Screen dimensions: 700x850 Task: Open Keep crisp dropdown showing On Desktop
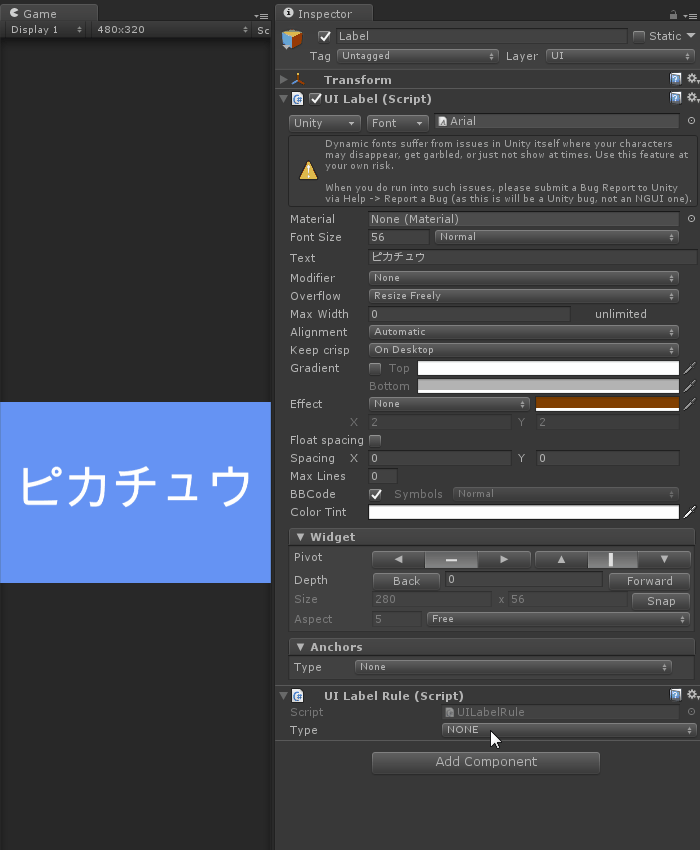pos(523,350)
